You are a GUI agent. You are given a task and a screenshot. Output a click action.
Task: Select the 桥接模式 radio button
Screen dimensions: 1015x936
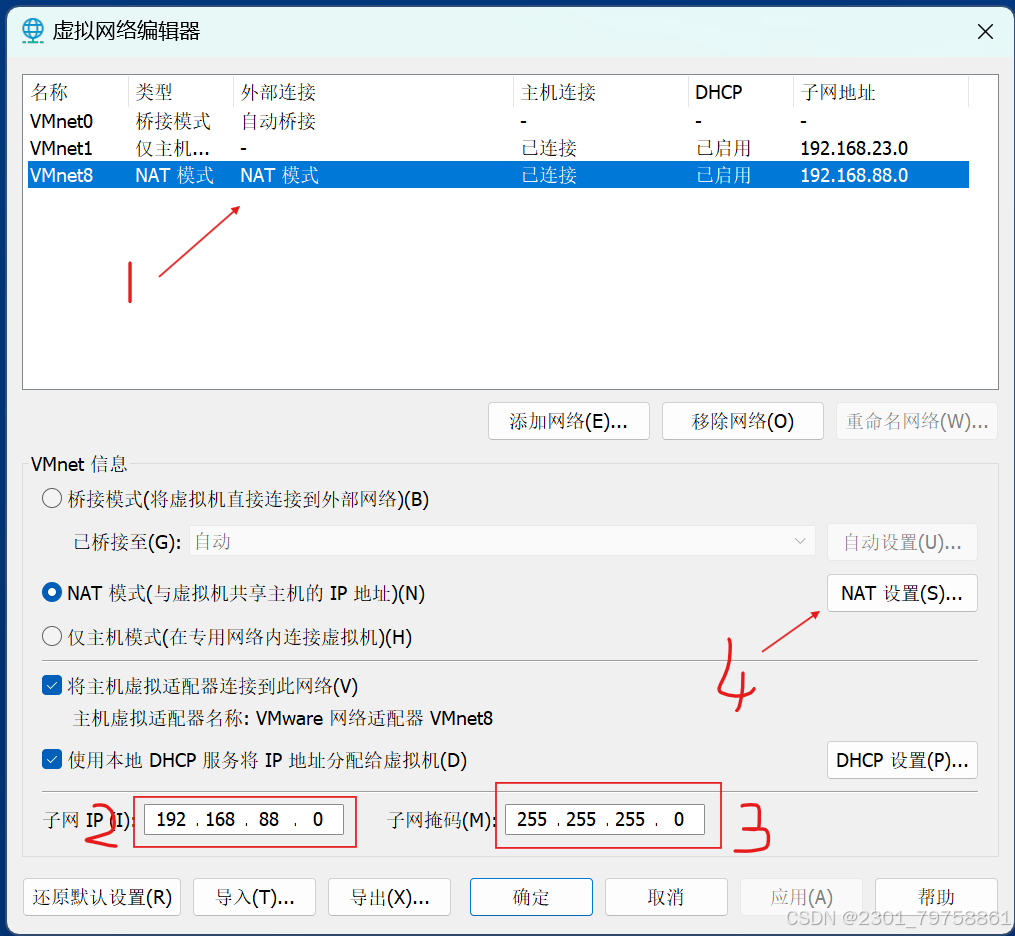(52, 499)
